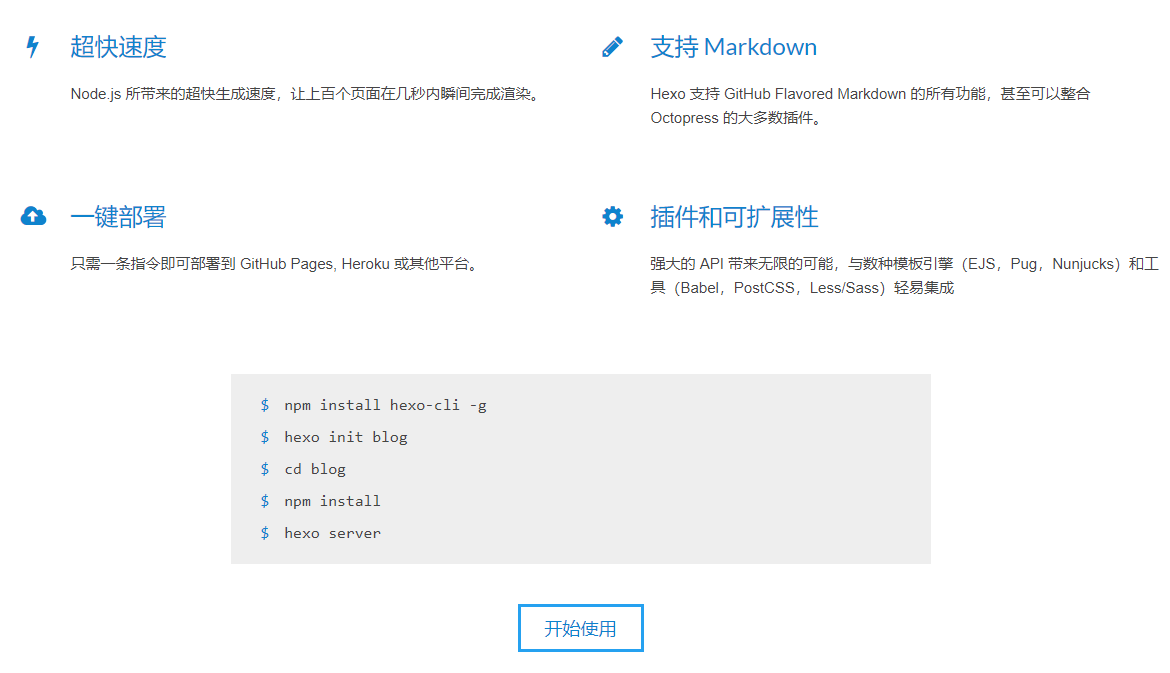The image size is (1170, 673).
Task: Click the cloud upload icon beside 一键部署
Action: click(33, 215)
